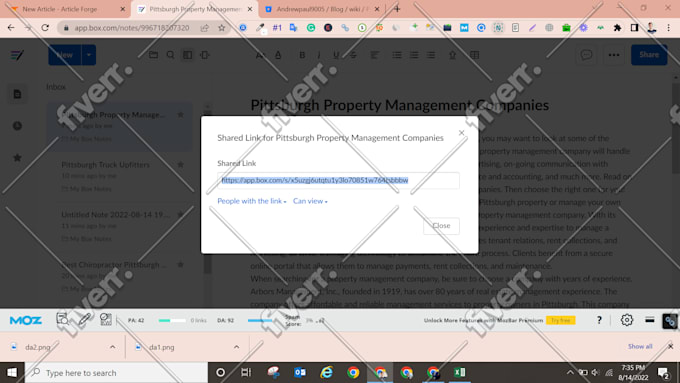Open recent notes clock icon
This screenshot has height=383, width=680.
coord(17,126)
